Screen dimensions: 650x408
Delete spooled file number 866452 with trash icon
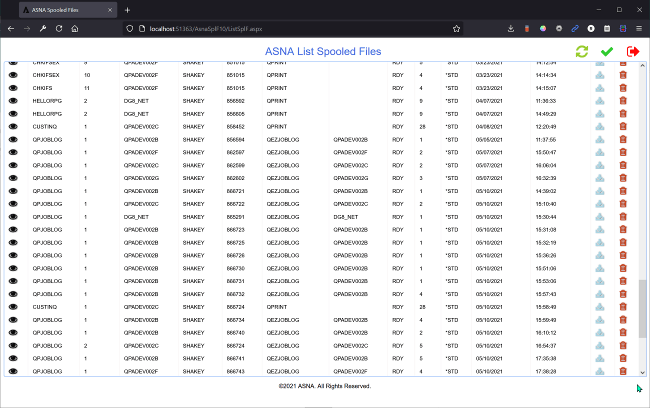coord(623,127)
